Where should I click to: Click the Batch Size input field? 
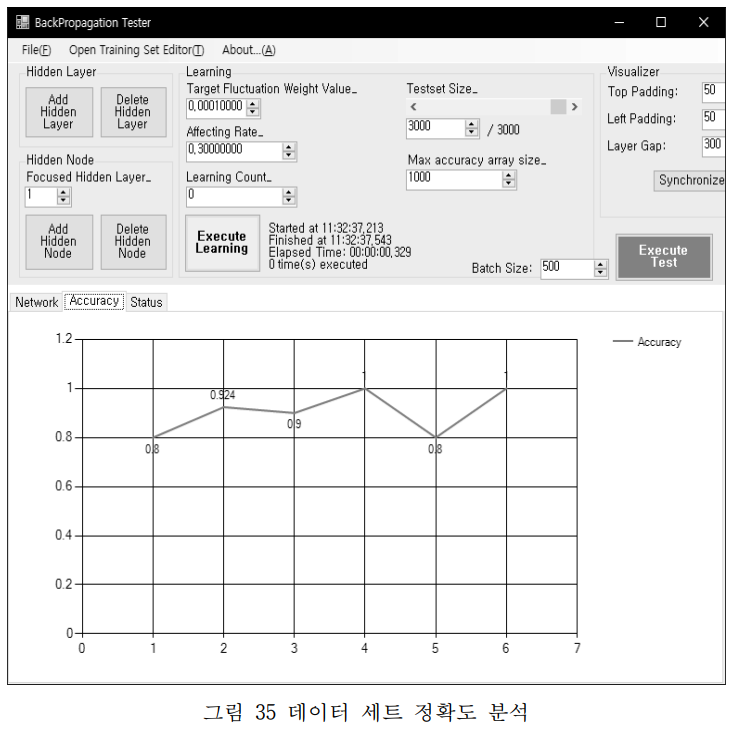[x=565, y=268]
